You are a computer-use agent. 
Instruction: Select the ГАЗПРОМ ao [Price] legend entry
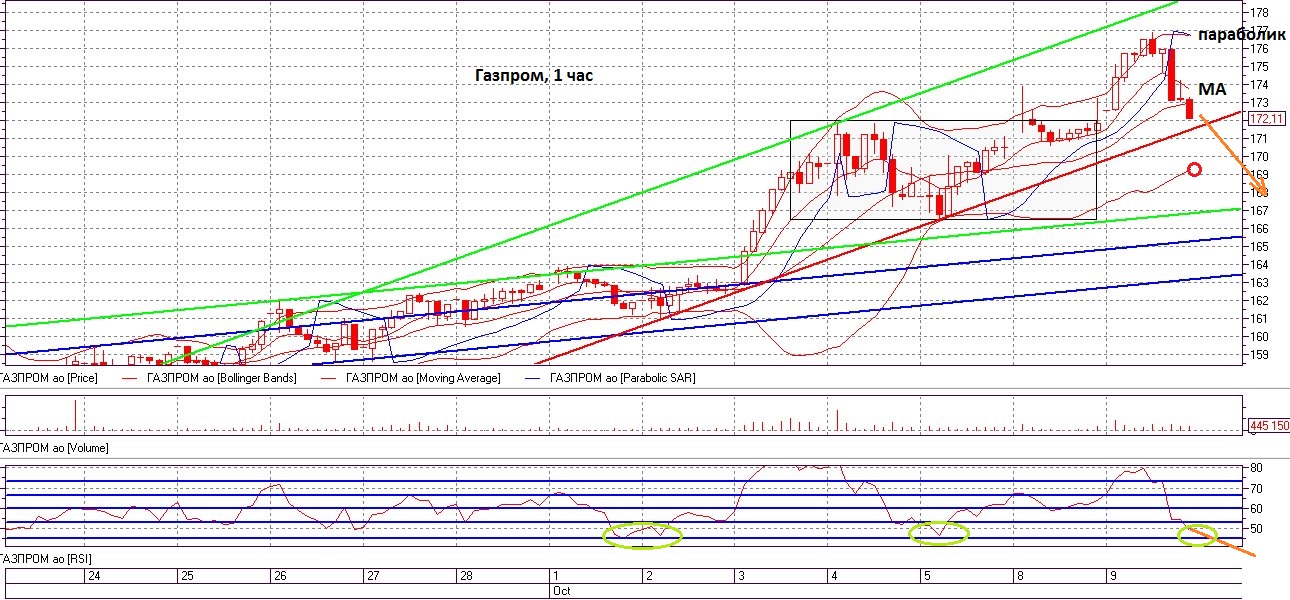(47, 378)
